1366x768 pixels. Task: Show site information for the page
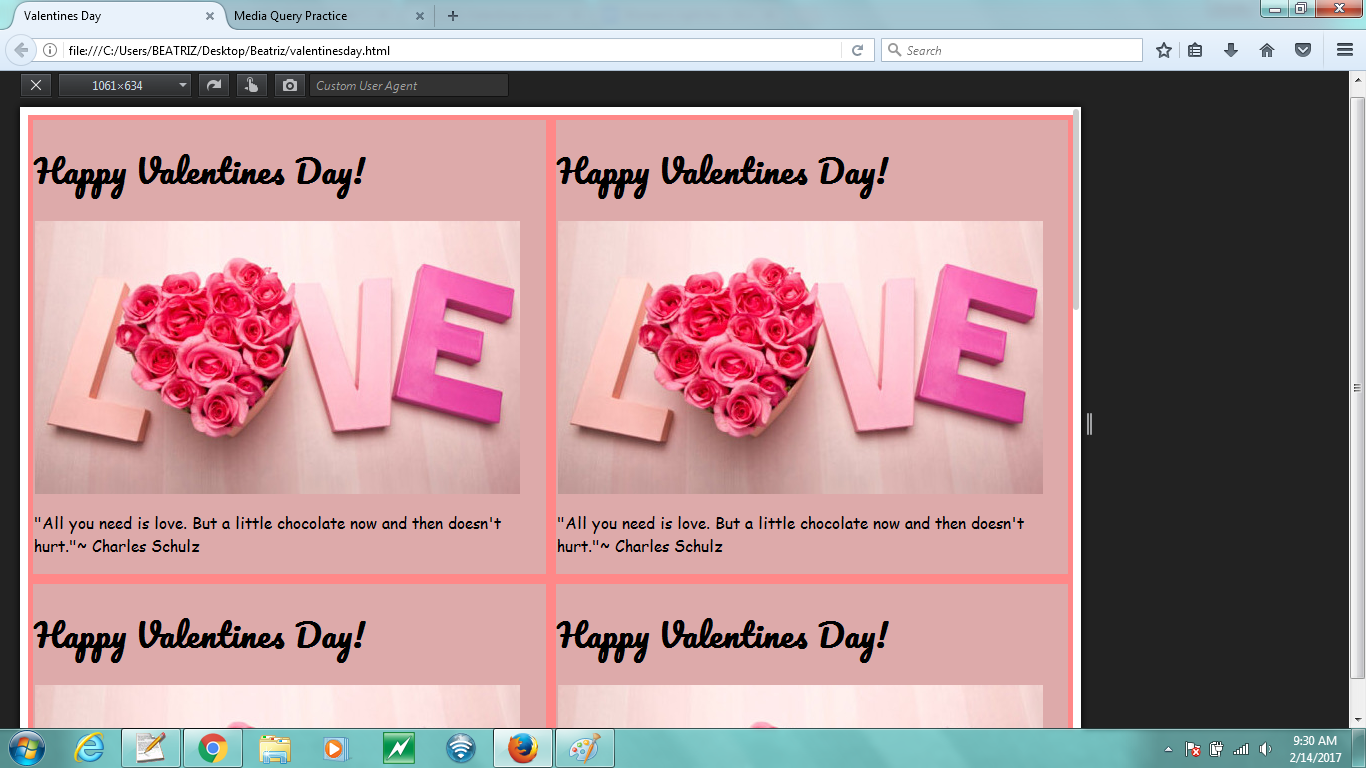pyautogui.click(x=49, y=50)
